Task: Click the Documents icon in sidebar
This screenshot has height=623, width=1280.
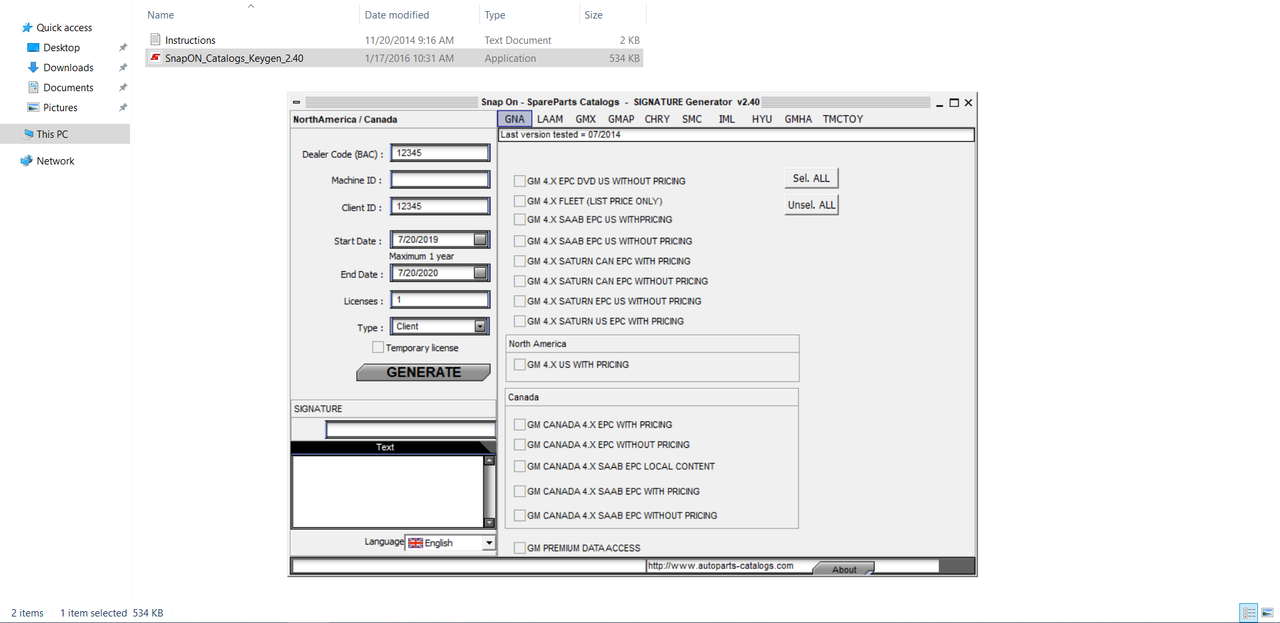Action: pos(33,88)
